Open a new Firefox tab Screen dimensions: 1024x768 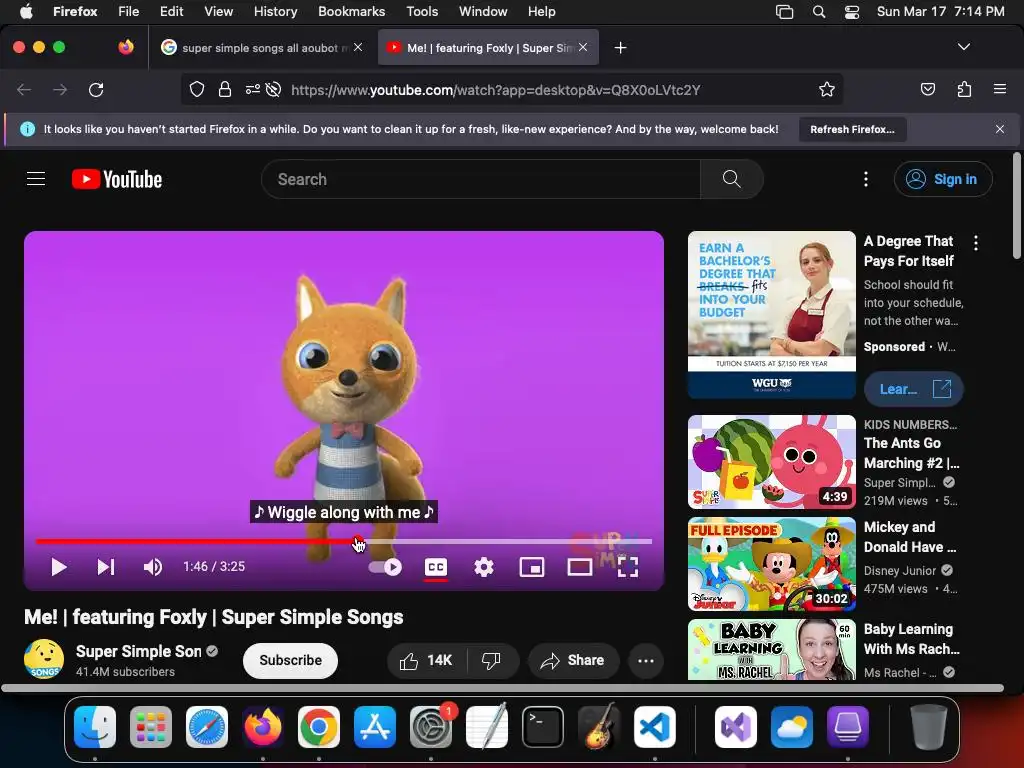click(620, 48)
